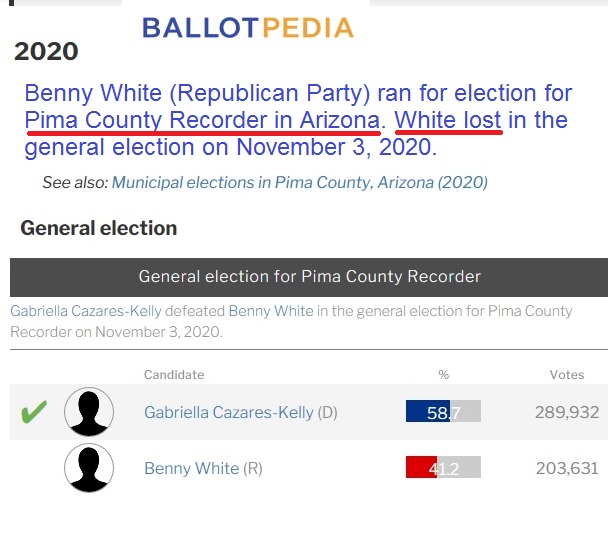This screenshot has height=537, width=608.
Task: Click the underlined White lost text
Action: click(x=448, y=121)
